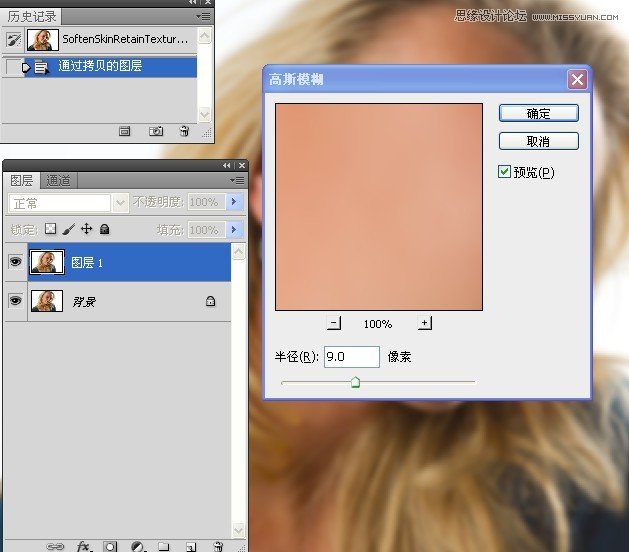Toggle the 预览(P) preview checkbox
629x552 pixels.
504,172
